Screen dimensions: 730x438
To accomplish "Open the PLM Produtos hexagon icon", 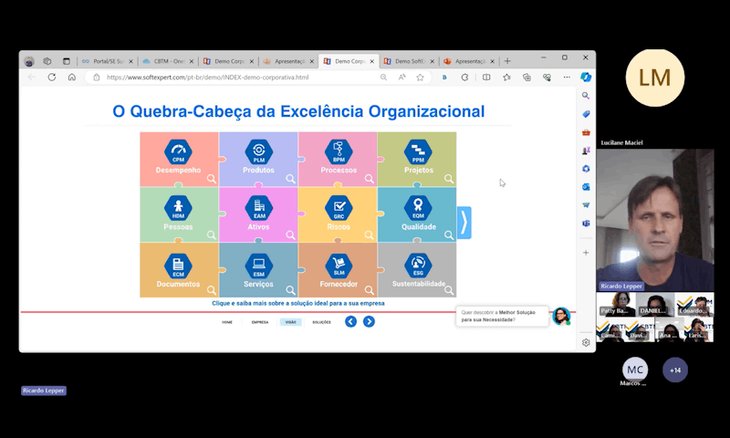I will [x=259, y=152].
